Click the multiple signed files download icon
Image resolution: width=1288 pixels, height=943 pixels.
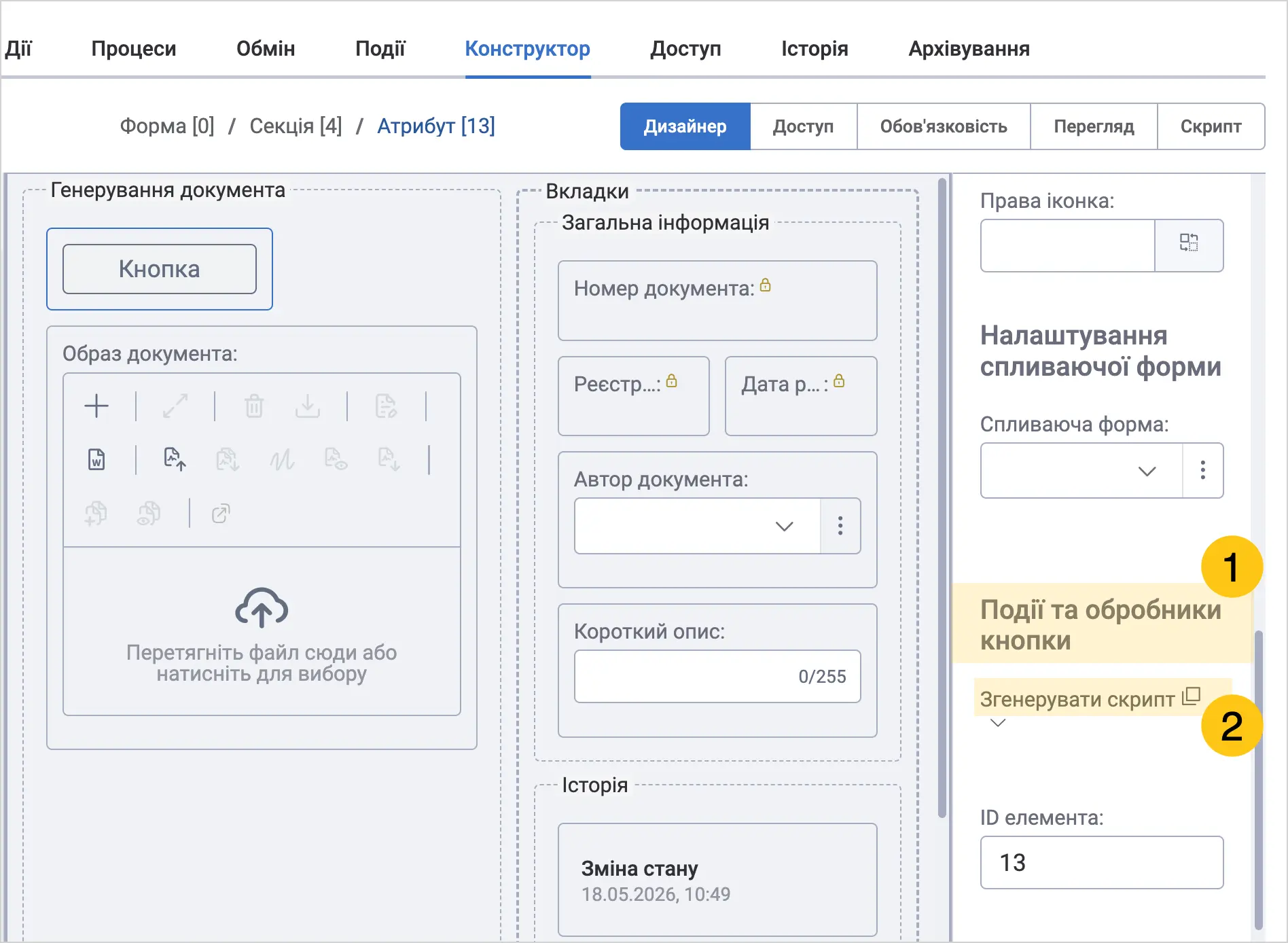(x=228, y=460)
